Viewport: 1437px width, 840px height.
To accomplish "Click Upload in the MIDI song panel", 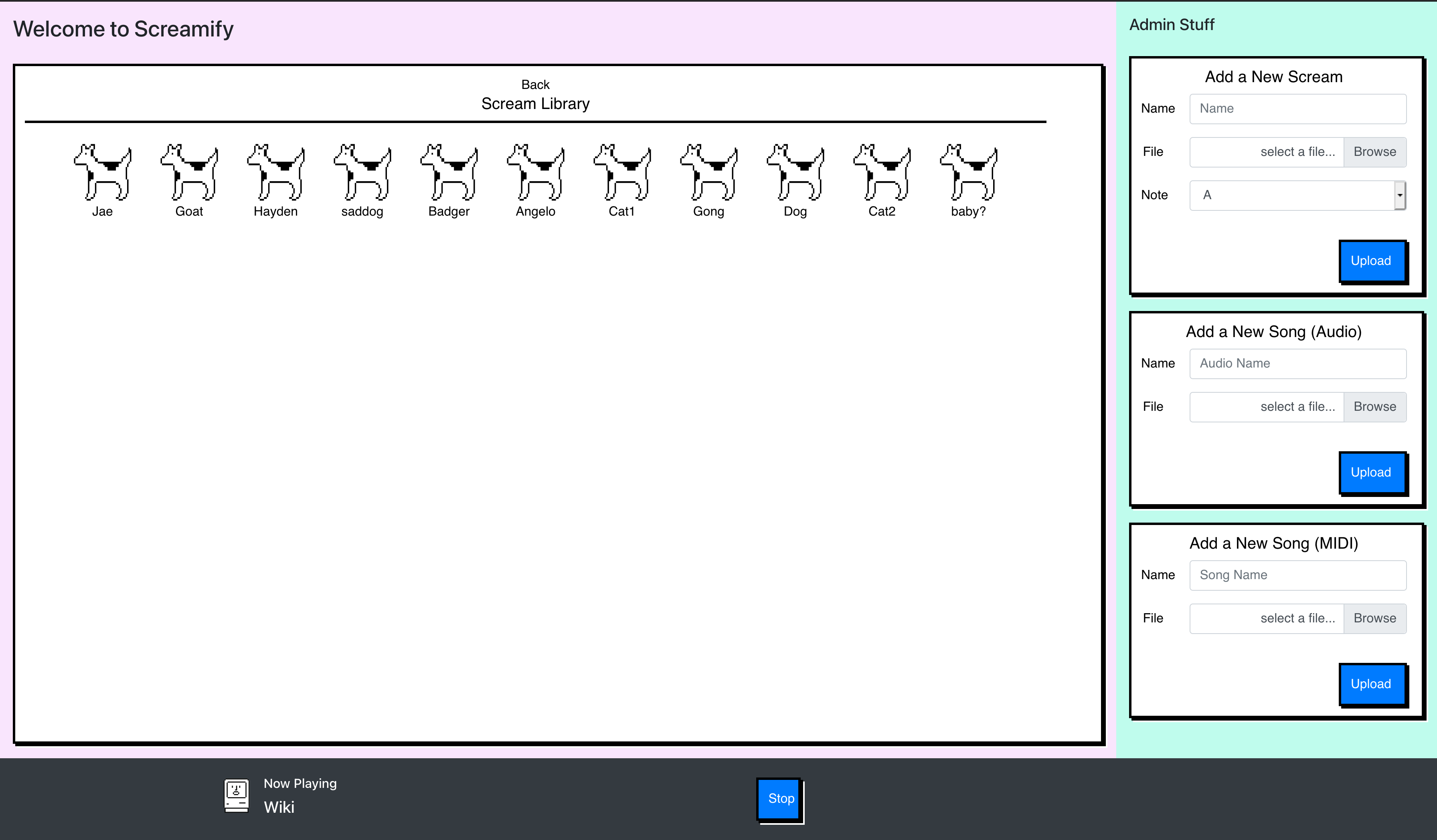I will (1371, 684).
